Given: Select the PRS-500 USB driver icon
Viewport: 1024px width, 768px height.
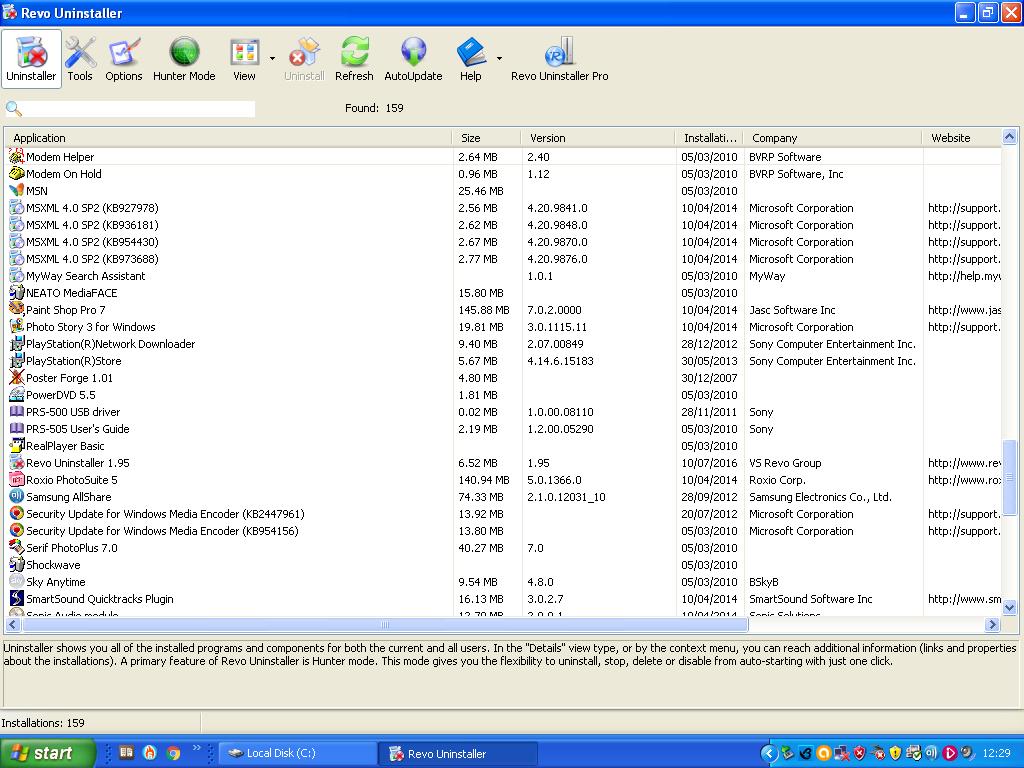Looking at the screenshot, I should pos(16,411).
